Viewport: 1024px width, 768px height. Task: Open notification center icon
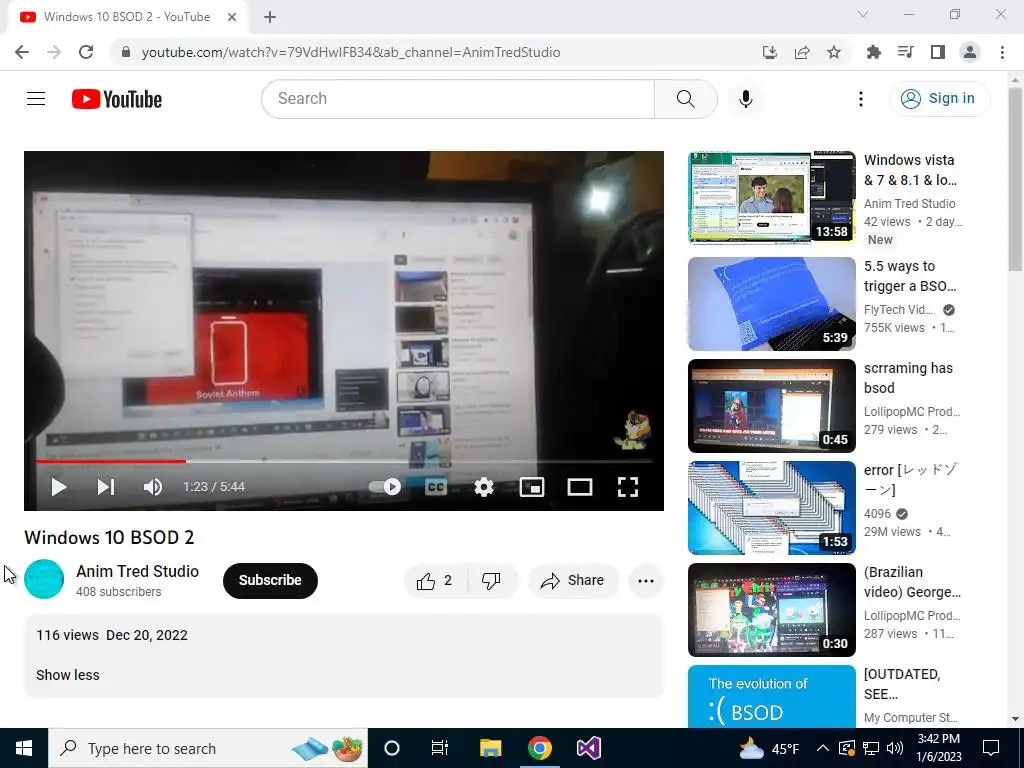coord(991,748)
